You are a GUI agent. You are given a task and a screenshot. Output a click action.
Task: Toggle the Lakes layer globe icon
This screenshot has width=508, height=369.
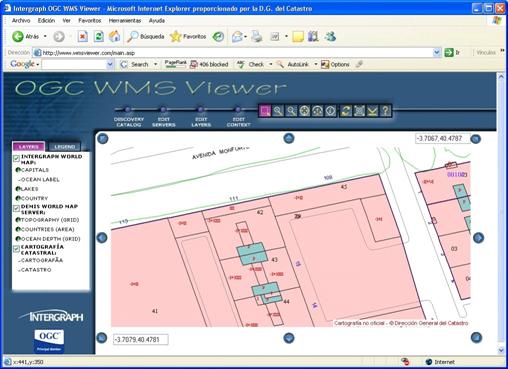pyautogui.click(x=18, y=189)
